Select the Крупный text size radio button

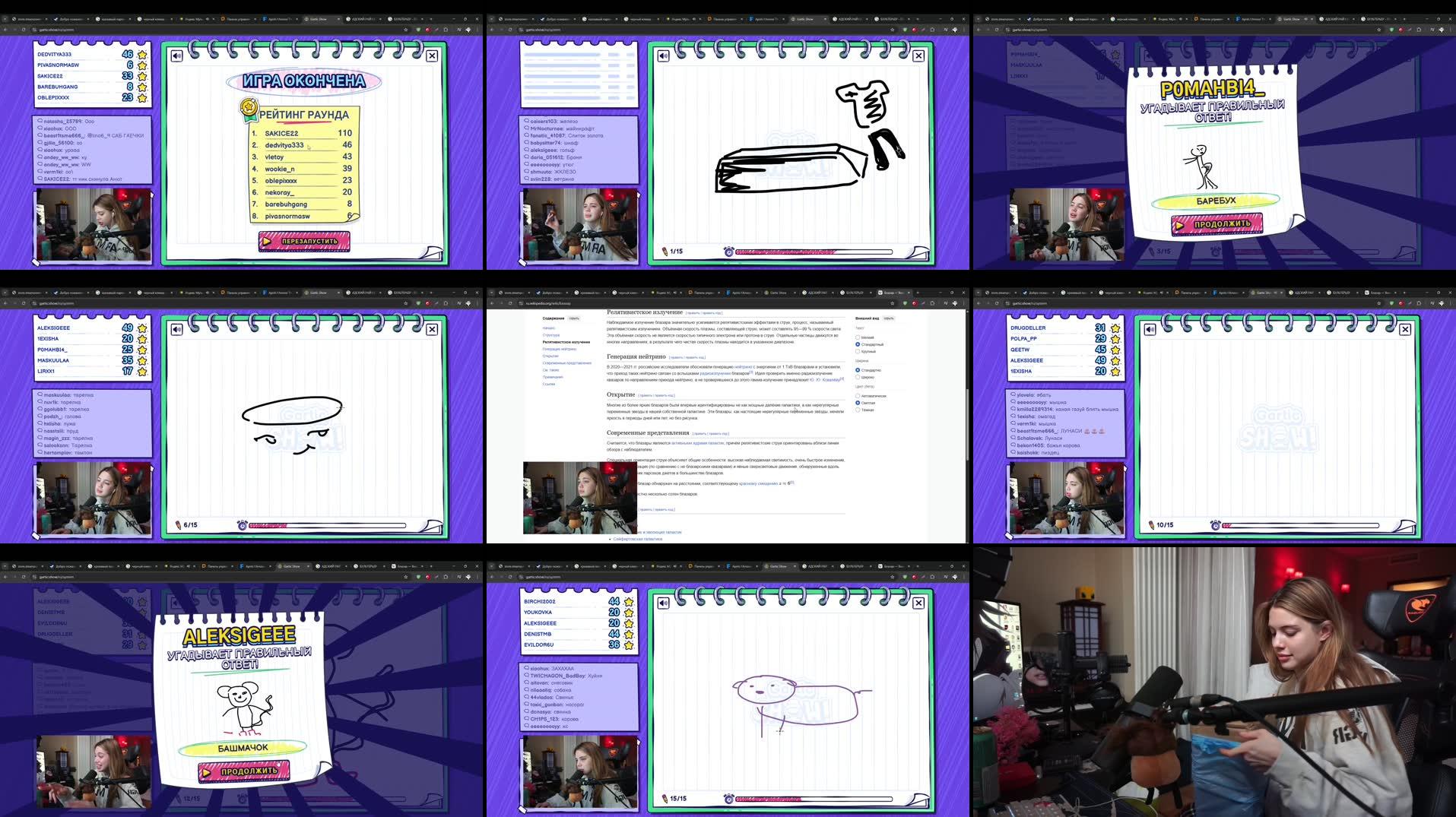click(x=858, y=352)
